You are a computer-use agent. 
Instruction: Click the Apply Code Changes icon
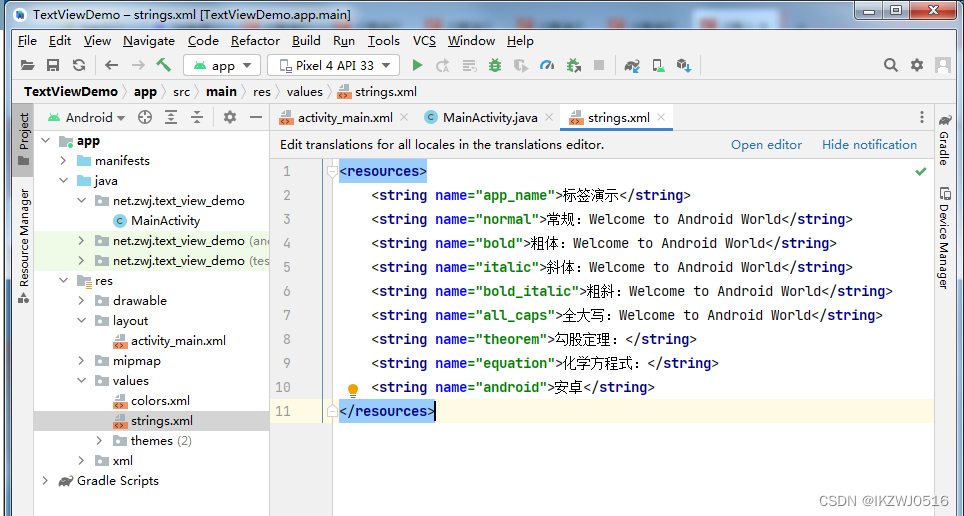click(x=469, y=65)
